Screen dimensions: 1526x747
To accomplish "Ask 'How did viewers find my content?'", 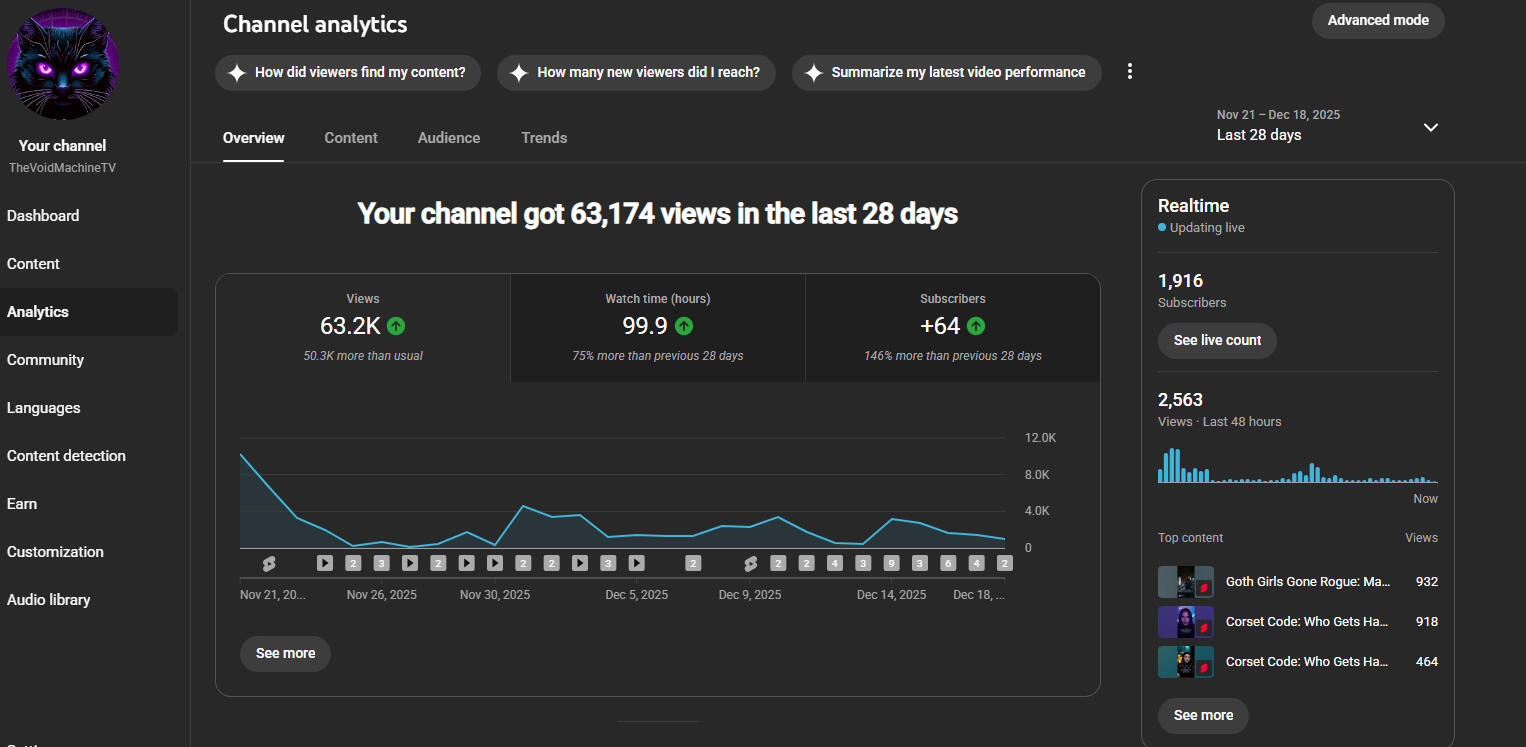I will click(x=348, y=73).
